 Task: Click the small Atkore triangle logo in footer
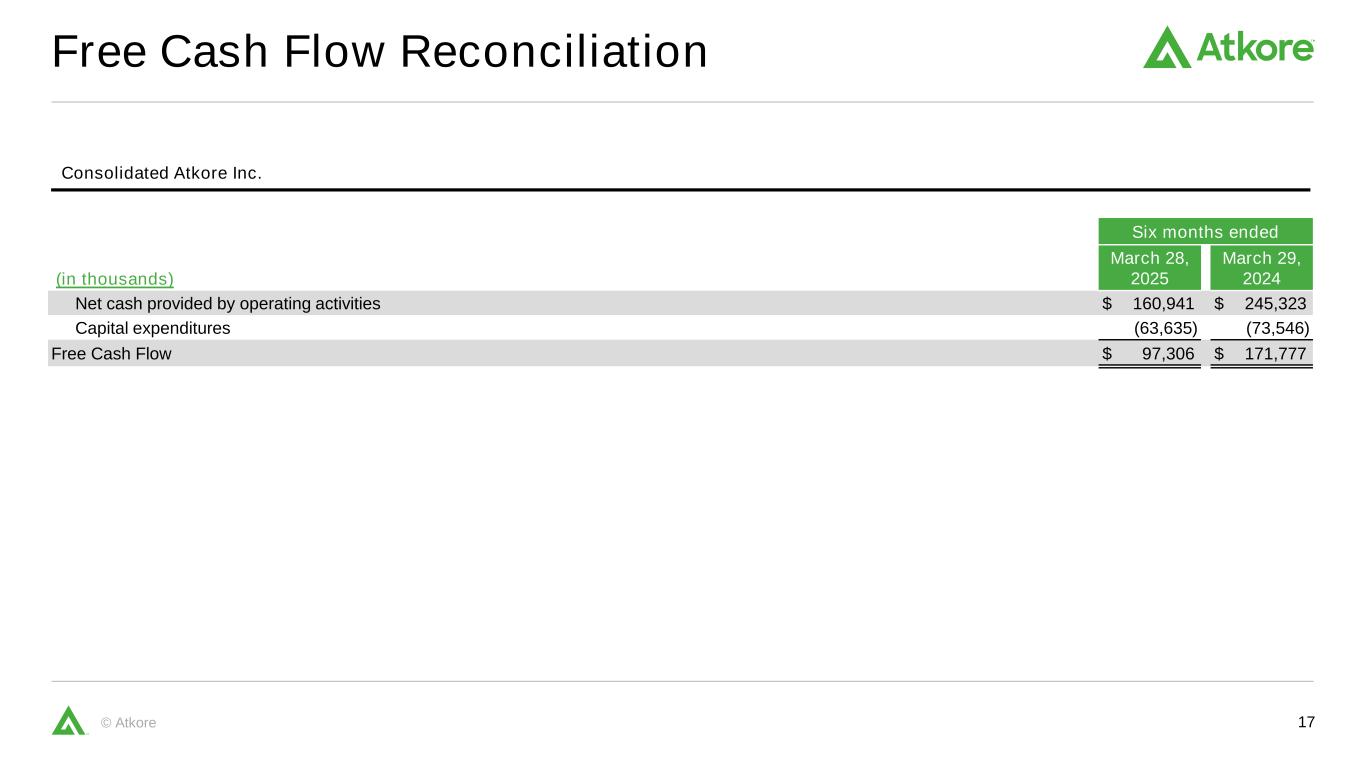point(68,720)
